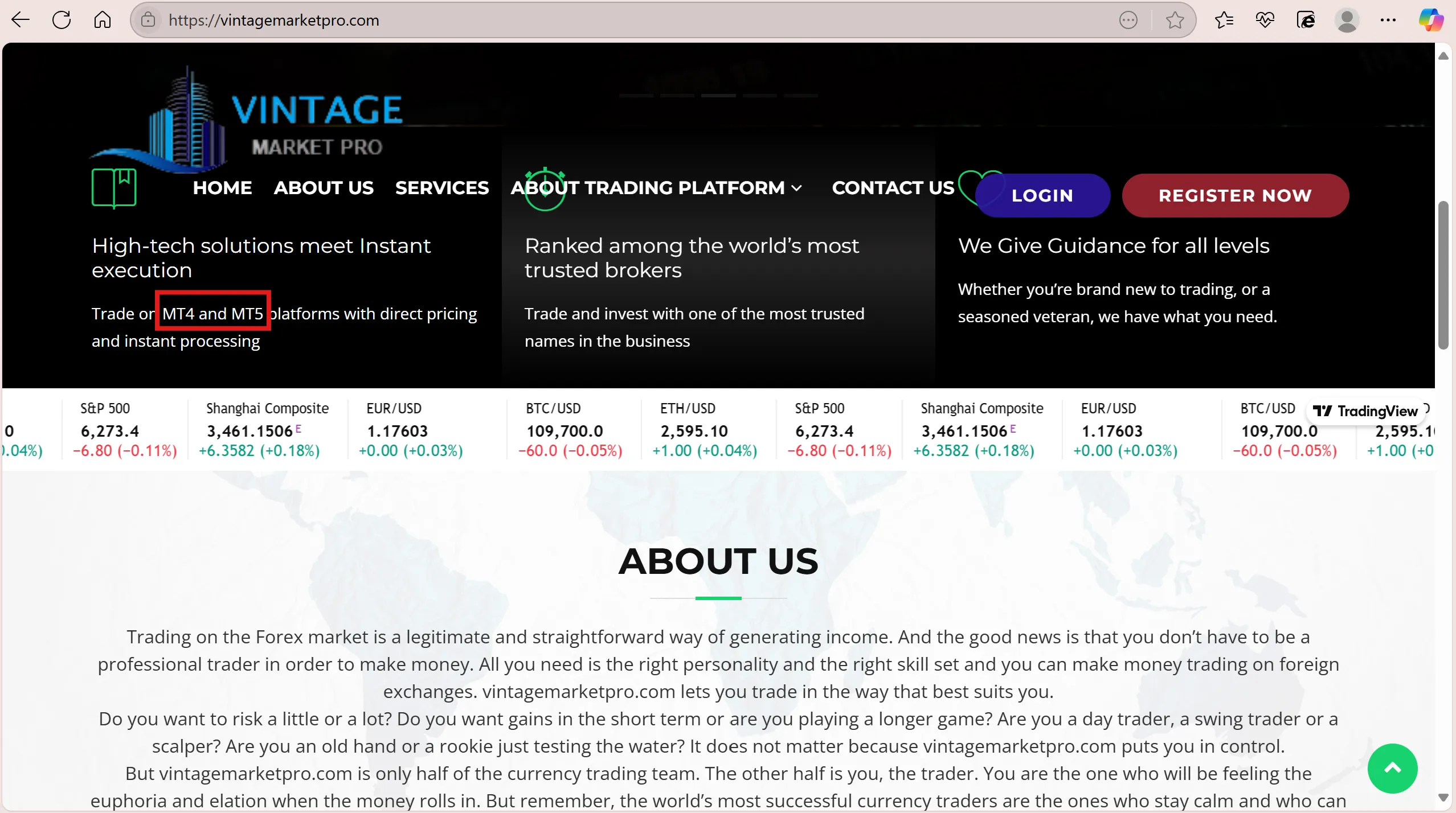
Task: Click the second EUR/USD ticker
Action: (x=1142, y=429)
